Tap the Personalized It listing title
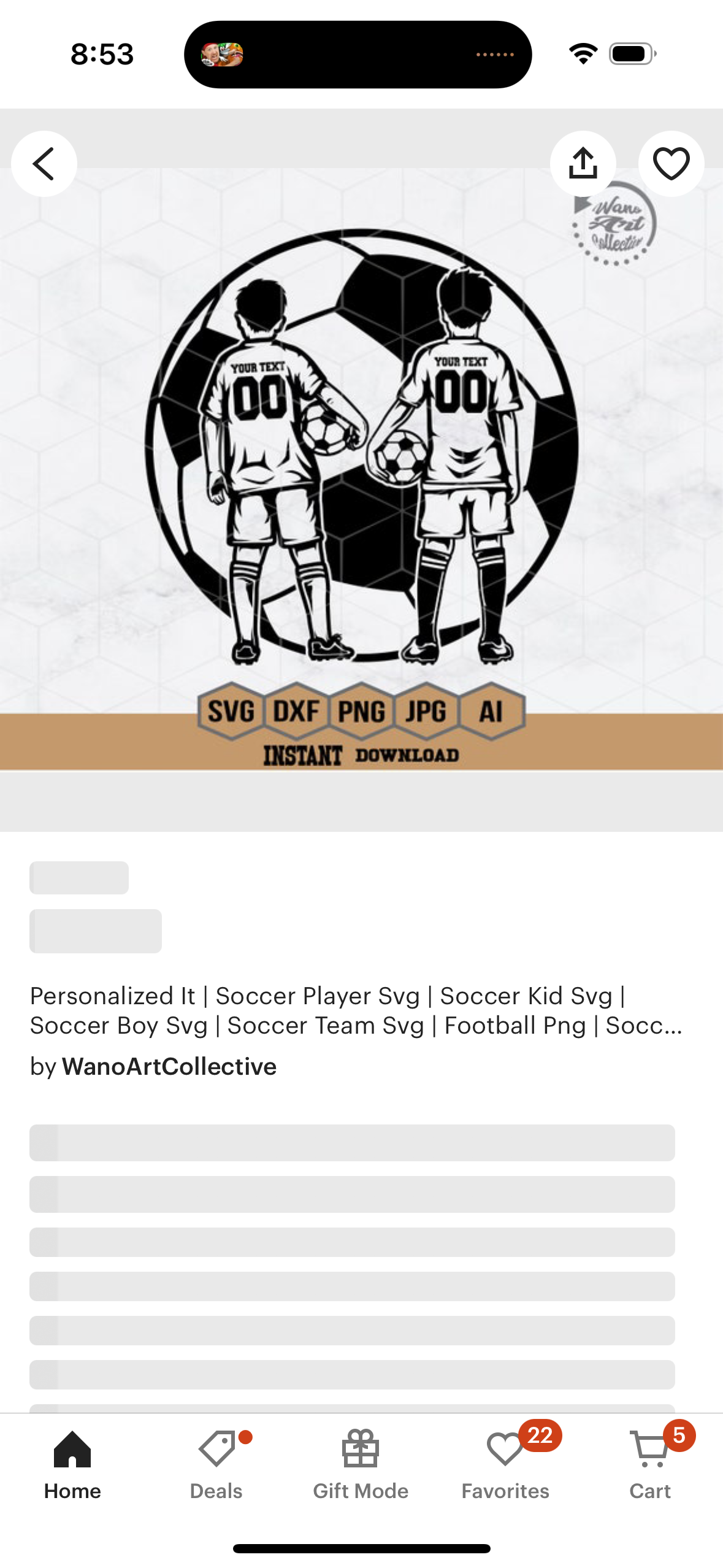This screenshot has height=1568, width=723. click(356, 1010)
